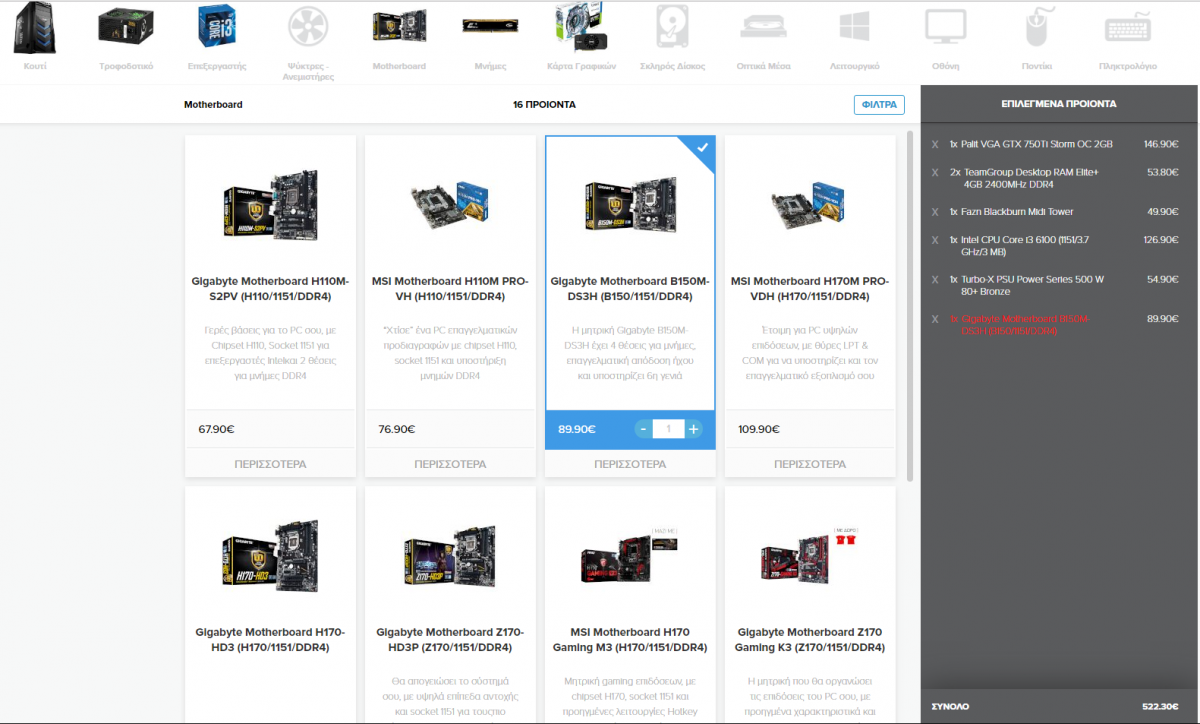Select the Motherboard category icon in top bar
The image size is (1200, 724).
(399, 28)
